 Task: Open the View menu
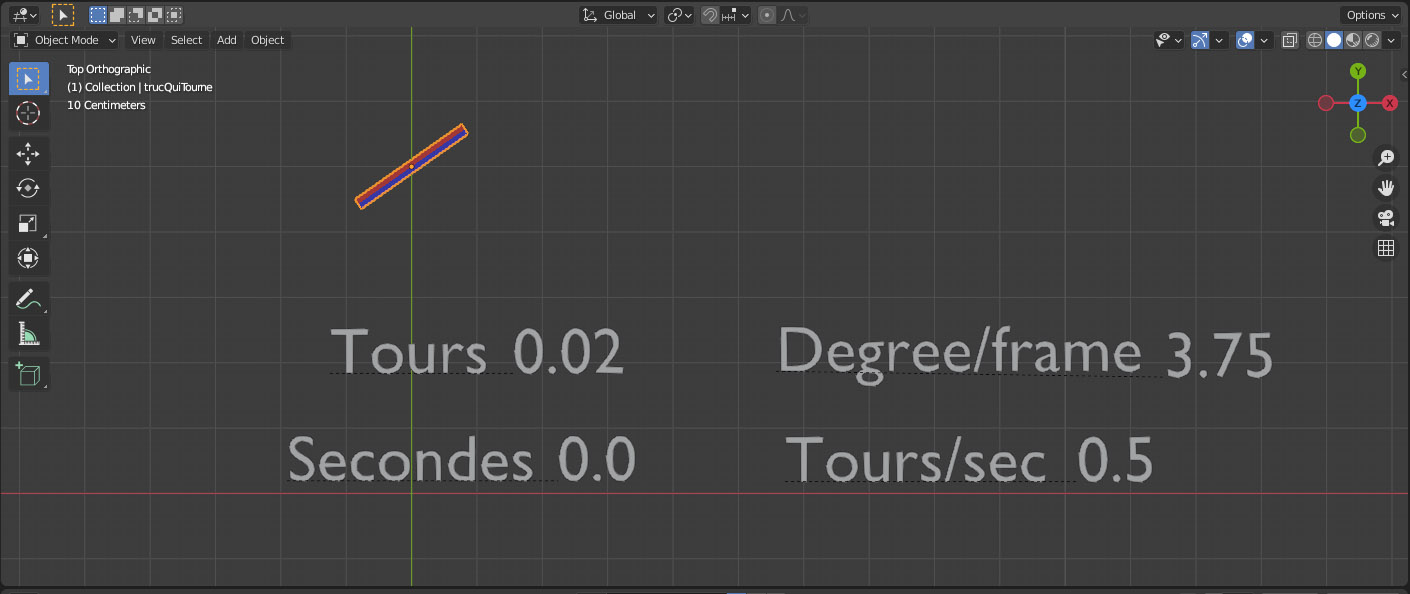[143, 40]
